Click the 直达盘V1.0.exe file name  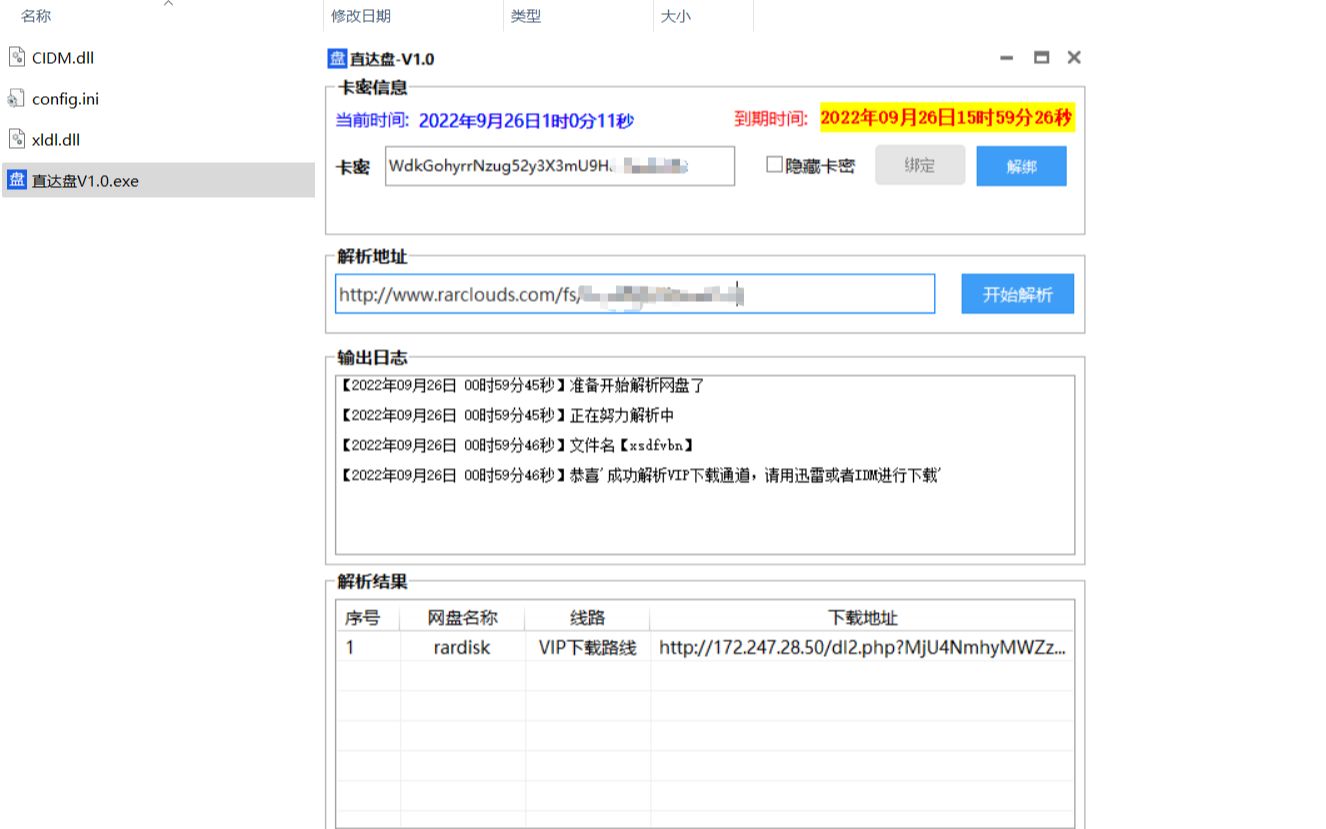(85, 181)
